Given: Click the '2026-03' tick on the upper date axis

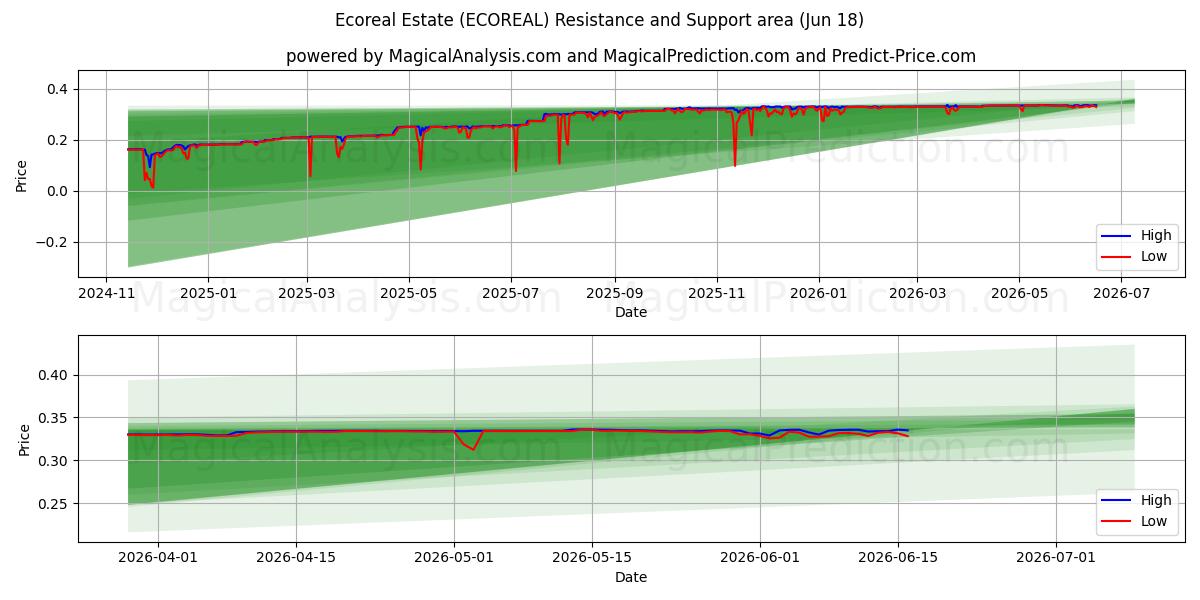Looking at the screenshot, I should coord(917,295).
